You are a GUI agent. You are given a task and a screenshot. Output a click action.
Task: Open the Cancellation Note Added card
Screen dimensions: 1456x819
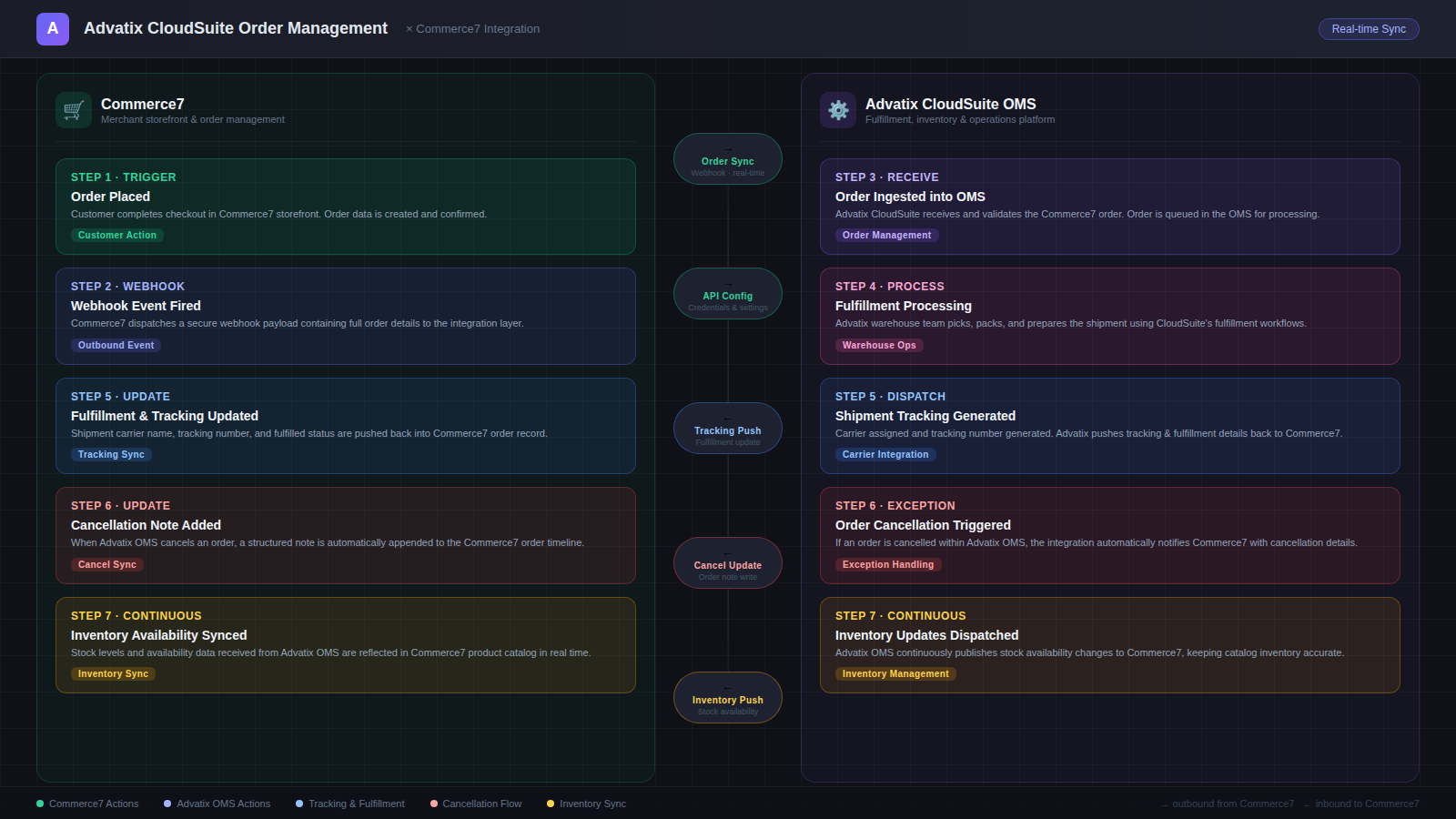point(346,535)
